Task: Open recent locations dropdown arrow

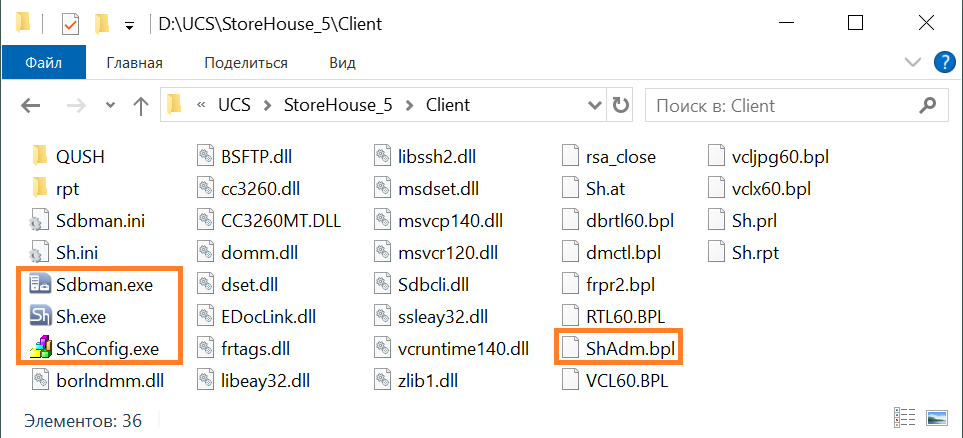Action: 110,105
